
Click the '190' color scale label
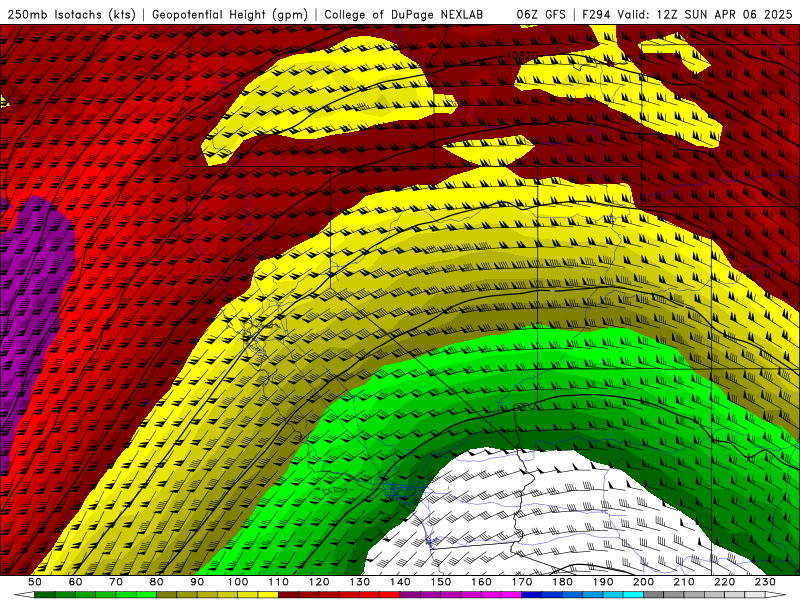tap(603, 582)
